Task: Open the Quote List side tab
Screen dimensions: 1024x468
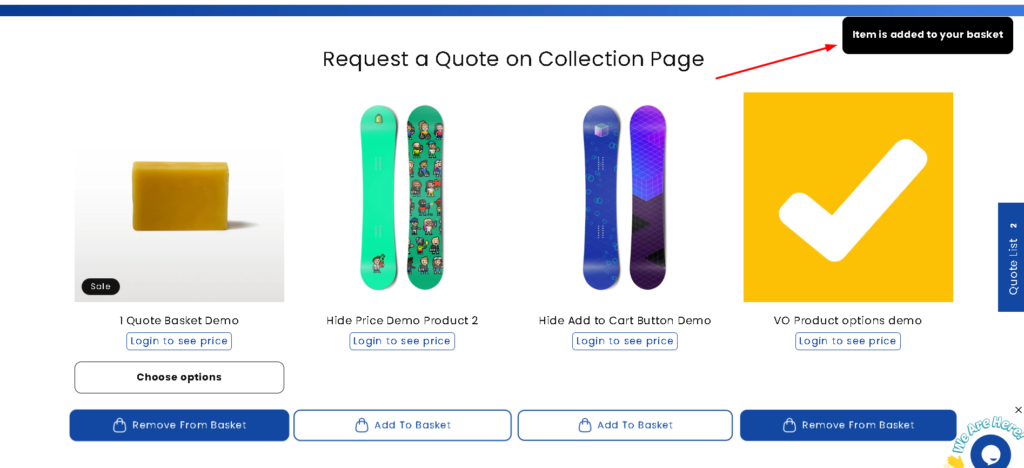Action: pos(1011,257)
